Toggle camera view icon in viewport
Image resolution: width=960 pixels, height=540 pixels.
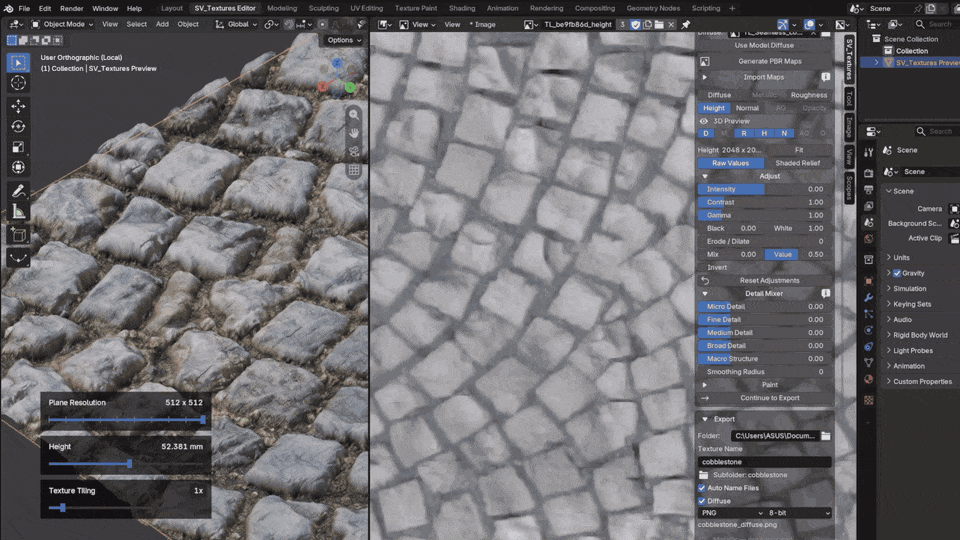(354, 152)
